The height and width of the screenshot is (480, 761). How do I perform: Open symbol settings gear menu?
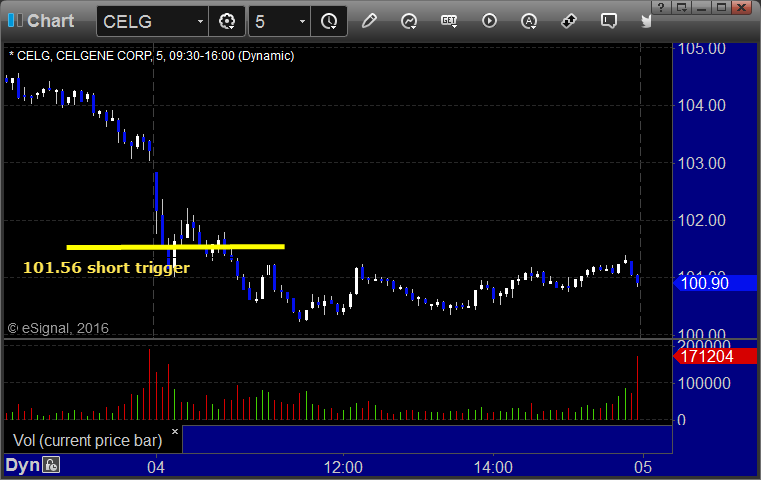tap(227, 21)
